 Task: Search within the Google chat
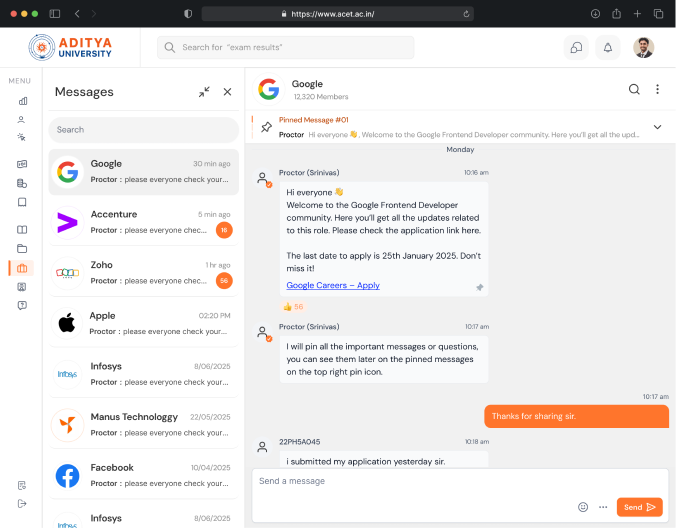click(634, 89)
